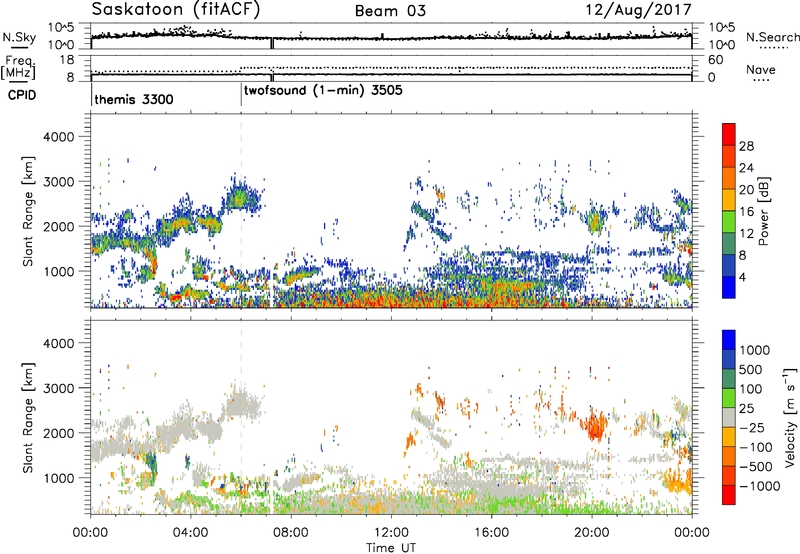Click the '1000' velocity colorbar tick value
The image size is (800, 554).
(x=754, y=350)
